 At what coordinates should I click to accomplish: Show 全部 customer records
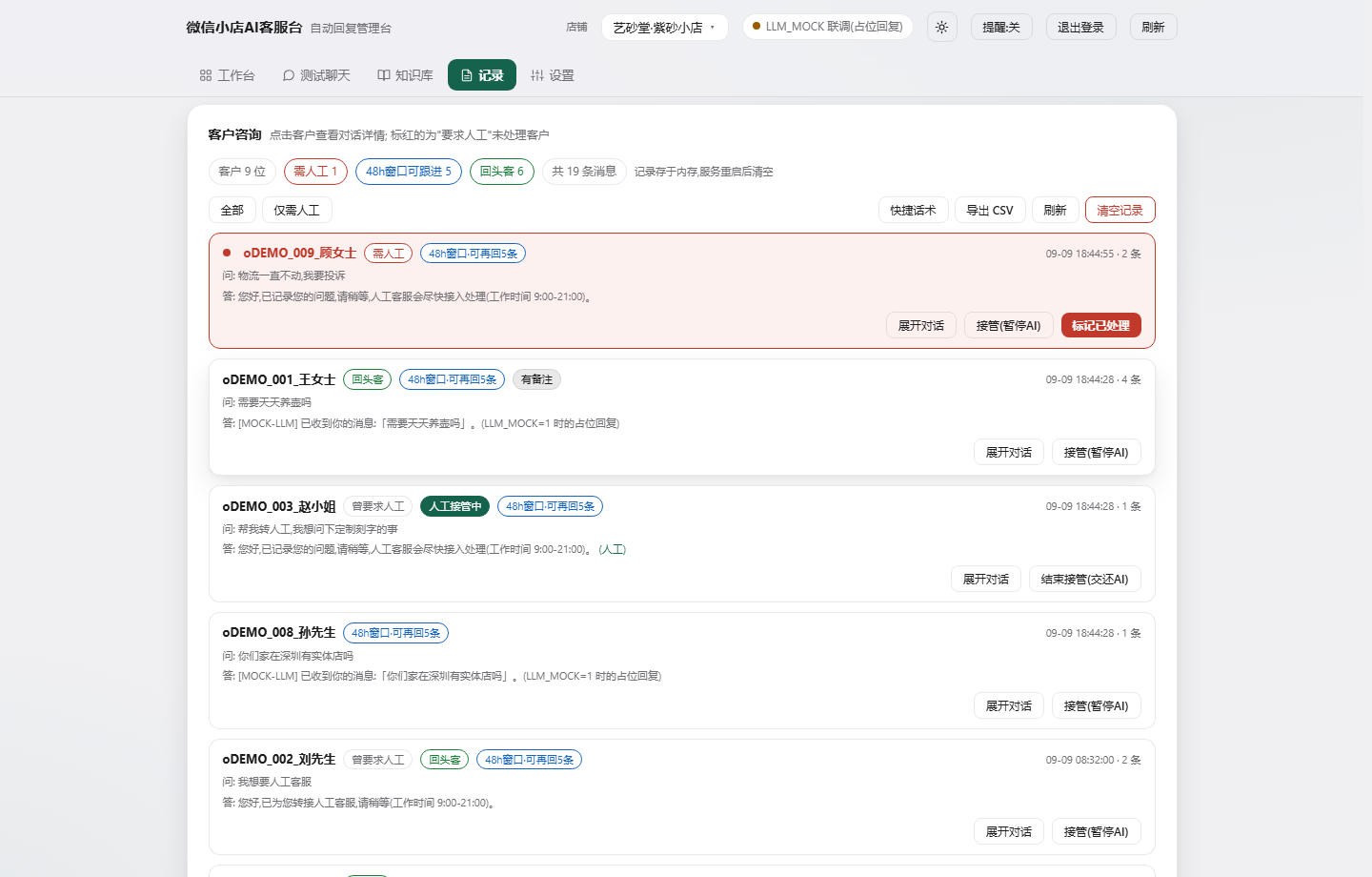point(232,210)
